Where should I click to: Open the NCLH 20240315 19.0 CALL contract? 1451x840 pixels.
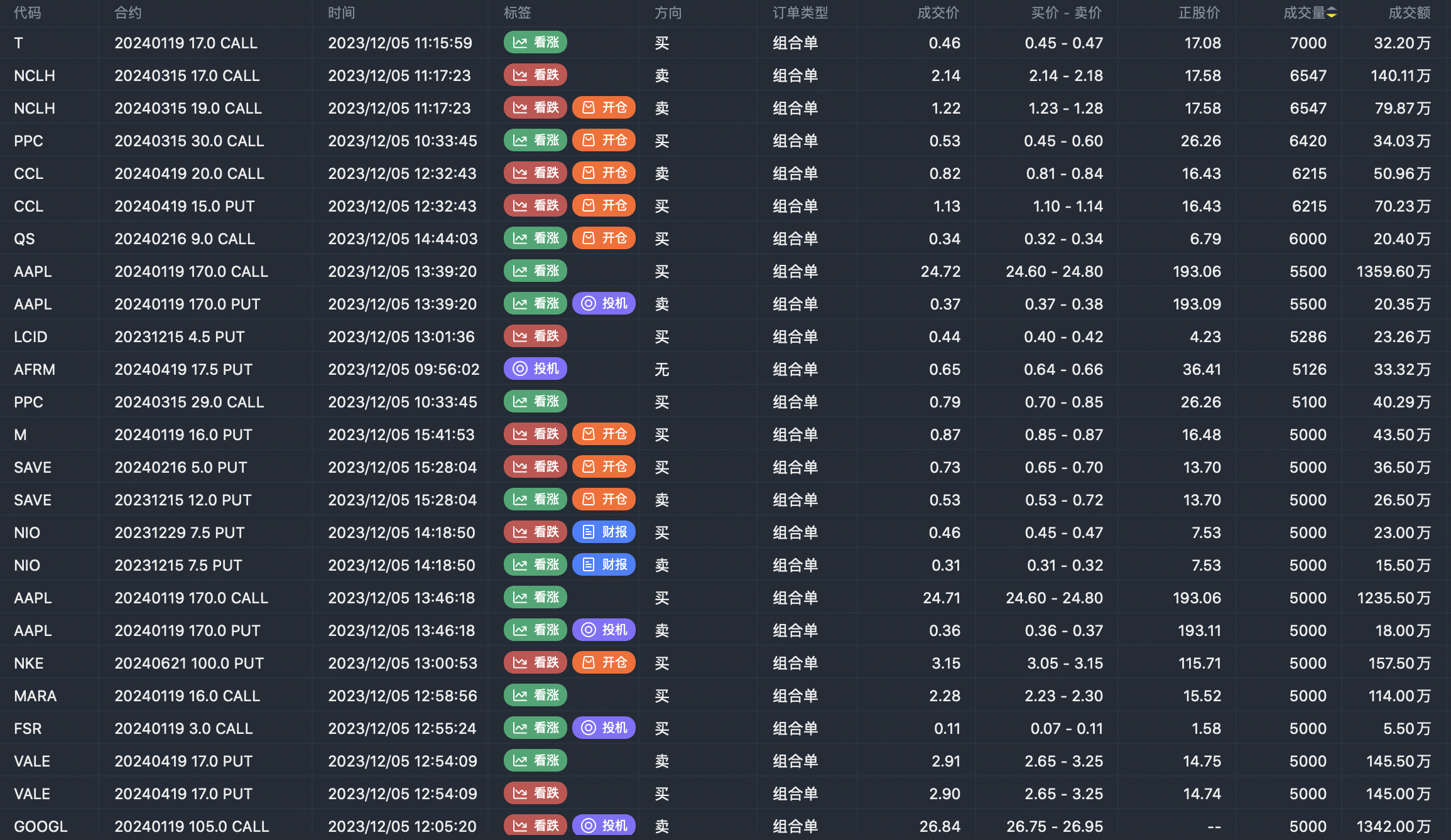188,108
